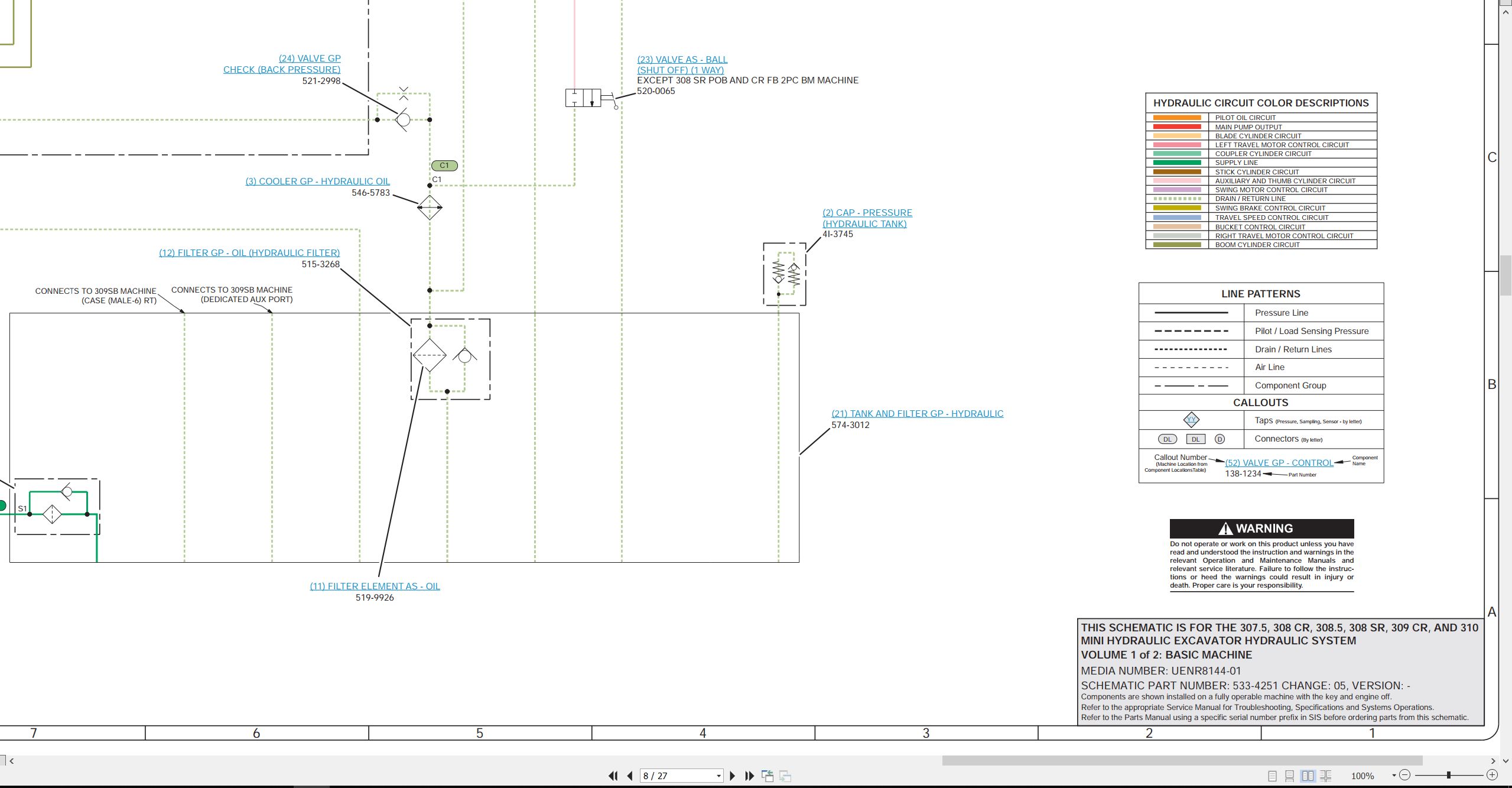This screenshot has height=788, width=1512.
Task: Click the zoom slider handle
Action: (x=1449, y=775)
